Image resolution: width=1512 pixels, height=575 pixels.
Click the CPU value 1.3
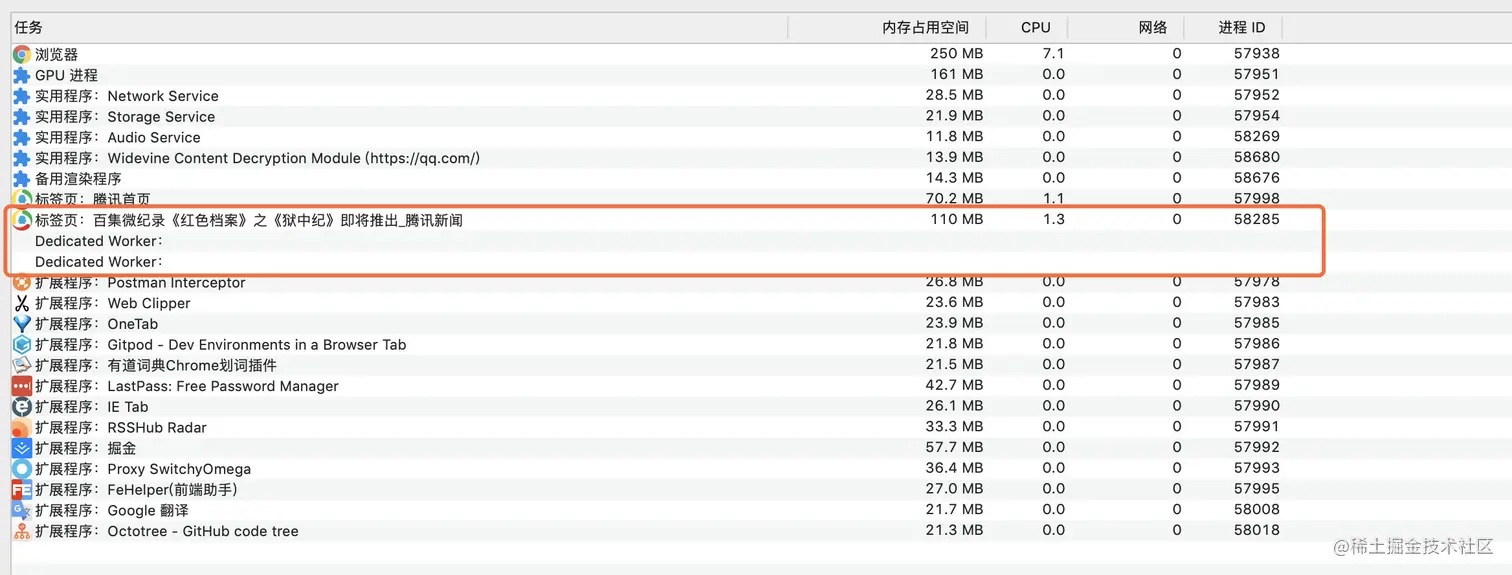click(1054, 219)
